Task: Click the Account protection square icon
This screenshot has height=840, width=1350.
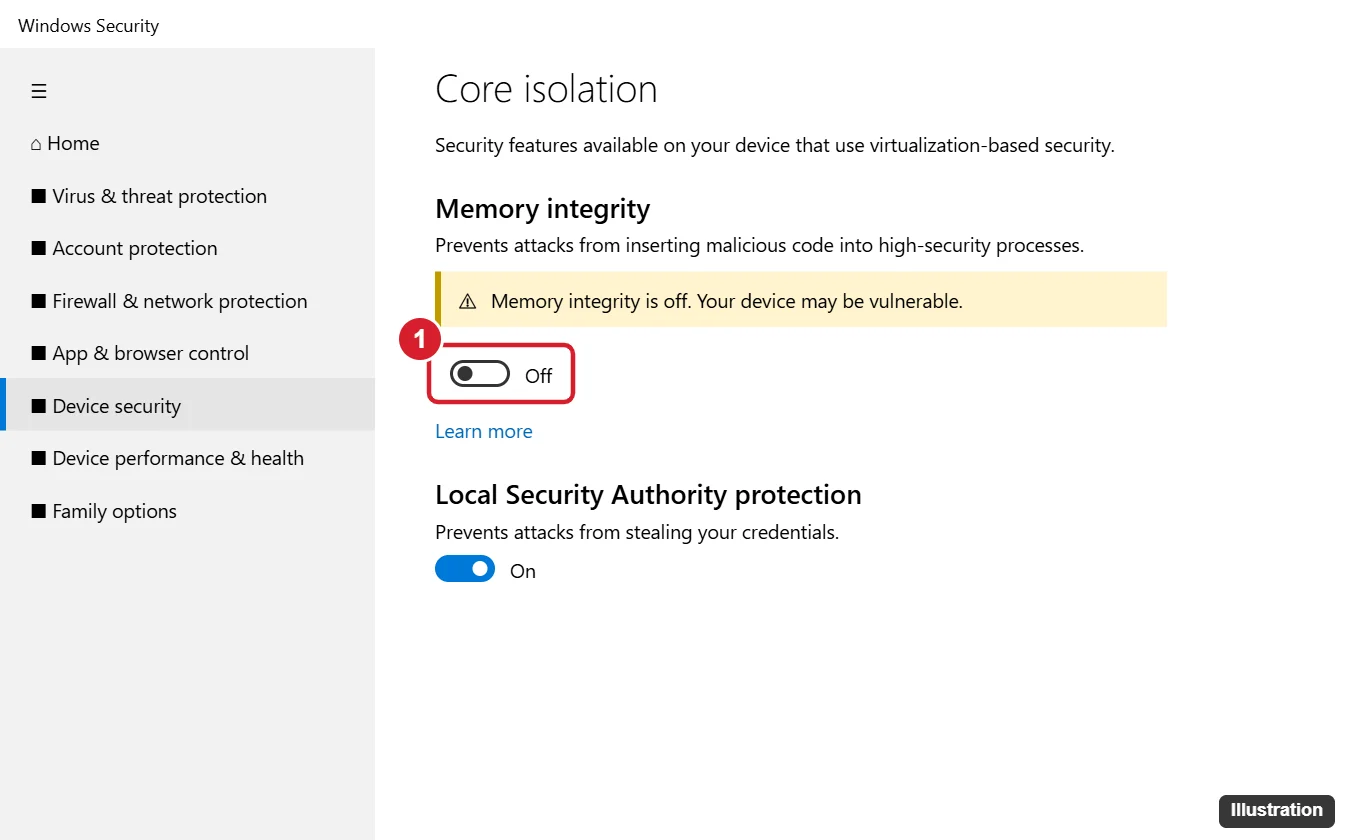Action: (x=39, y=248)
